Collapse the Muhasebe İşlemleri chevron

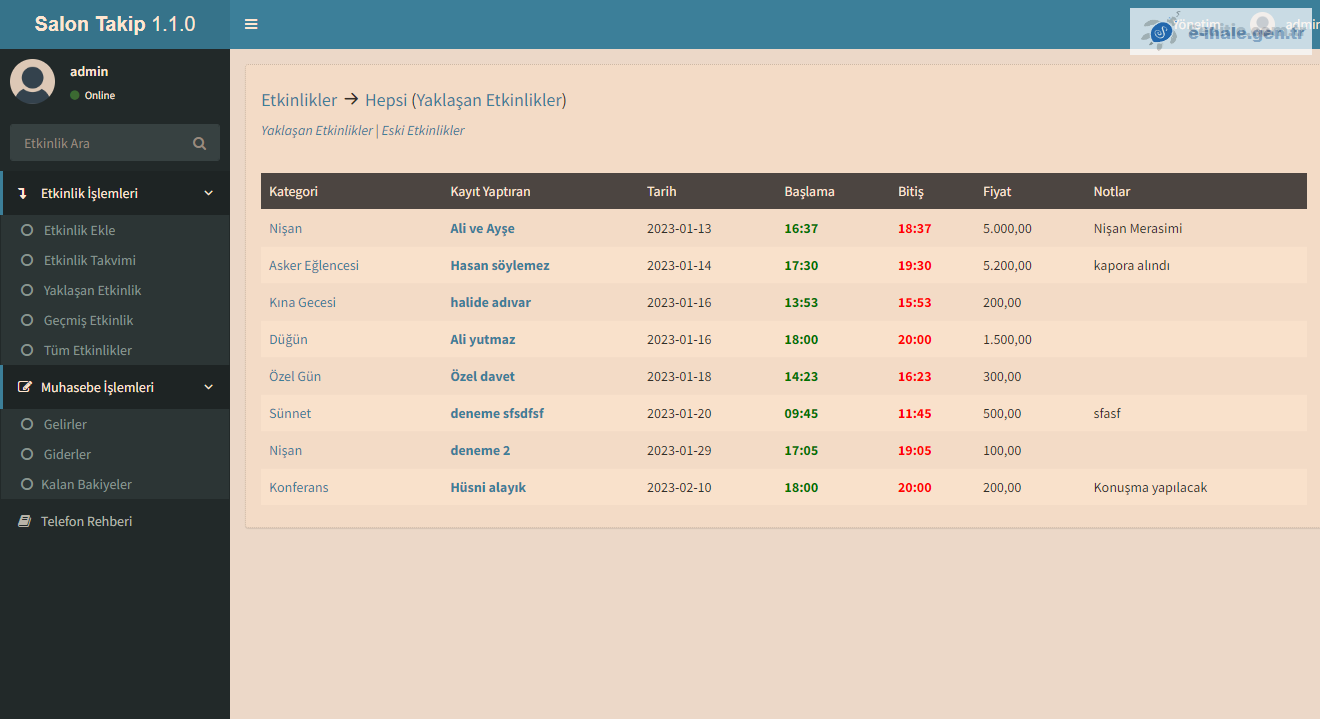(208, 387)
